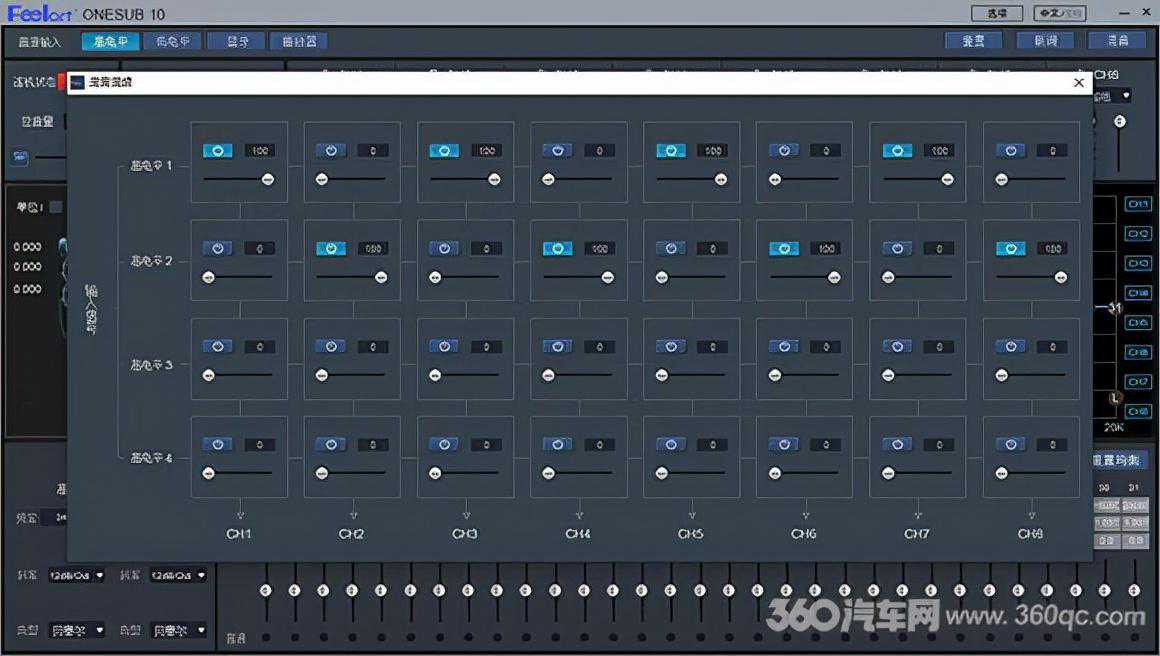The width and height of the screenshot is (1160, 656).
Task: Click the power icon for input 1 to CH5
Action: tap(670, 151)
